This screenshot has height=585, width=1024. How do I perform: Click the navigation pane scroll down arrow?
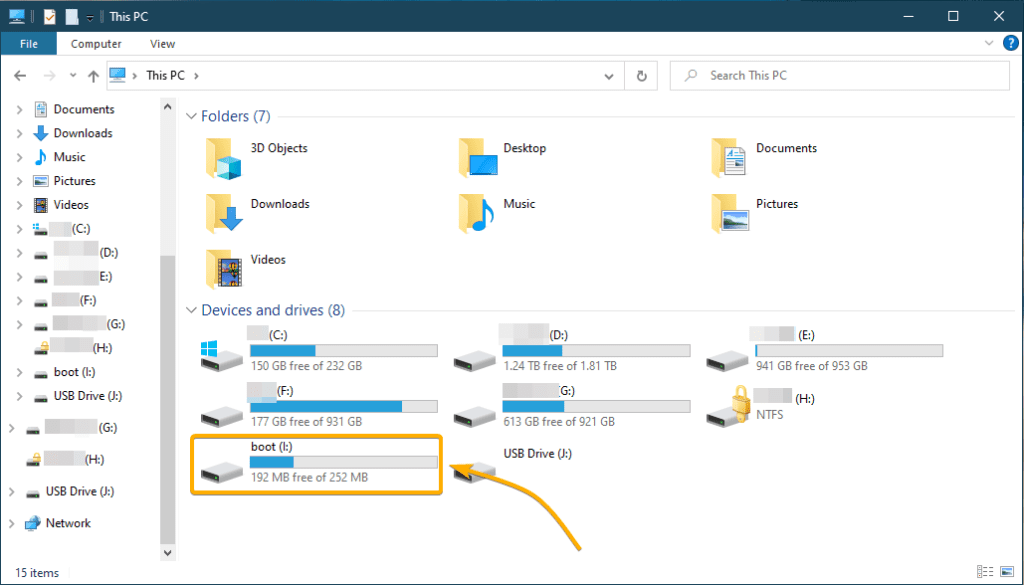[168, 552]
